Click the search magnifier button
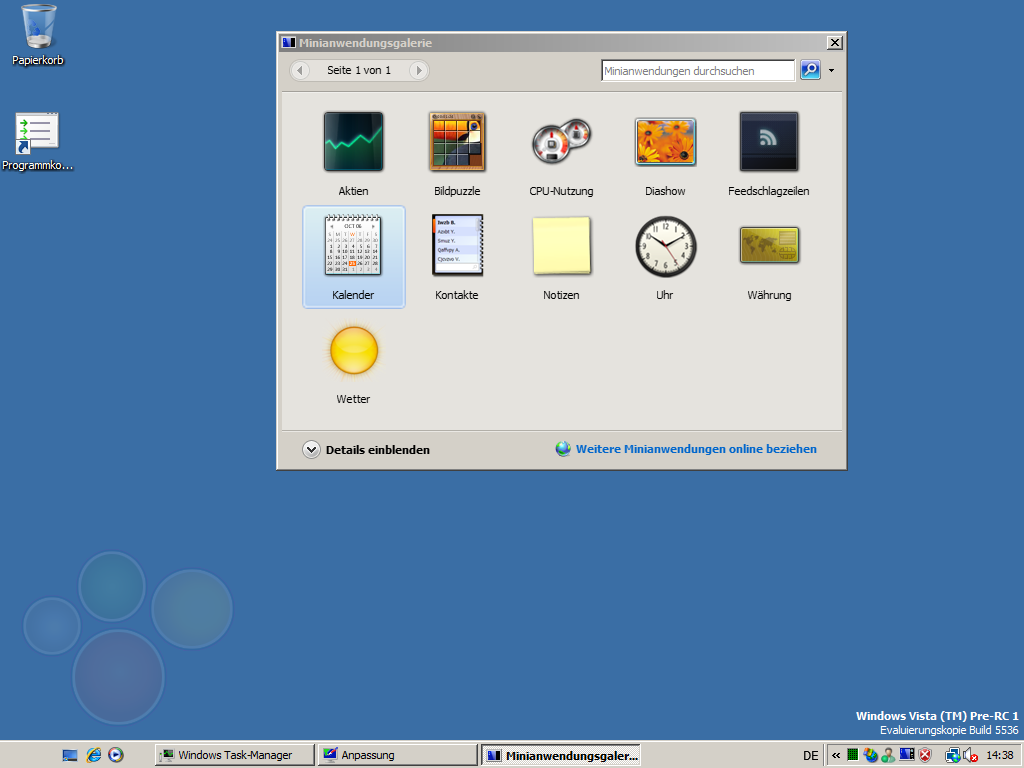Image resolution: width=1024 pixels, height=768 pixels. [x=810, y=70]
